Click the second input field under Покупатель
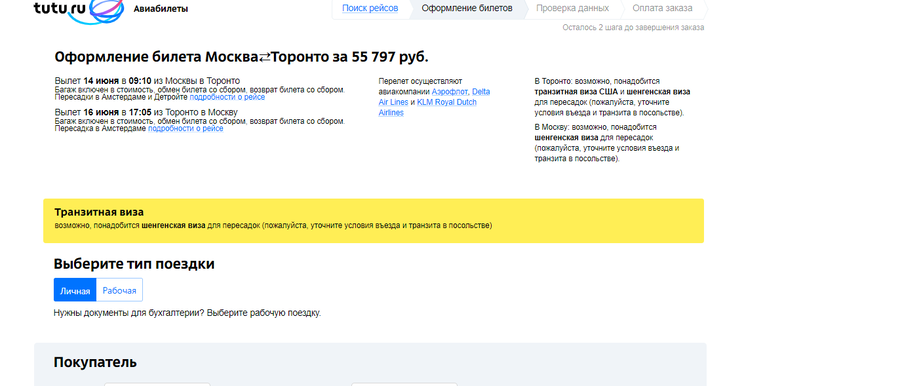 404,384
